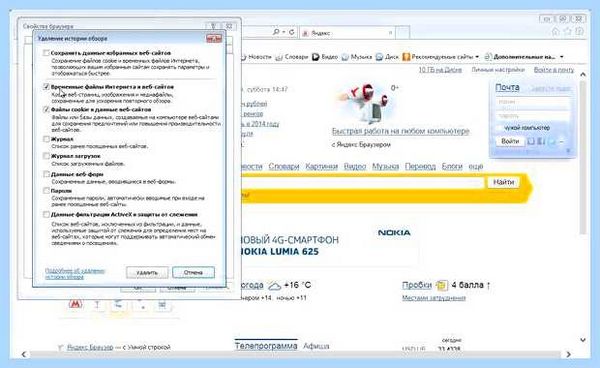The width and height of the screenshot is (600, 368).
Task: Click the Nokia logo in the advertisement
Action: [394, 233]
